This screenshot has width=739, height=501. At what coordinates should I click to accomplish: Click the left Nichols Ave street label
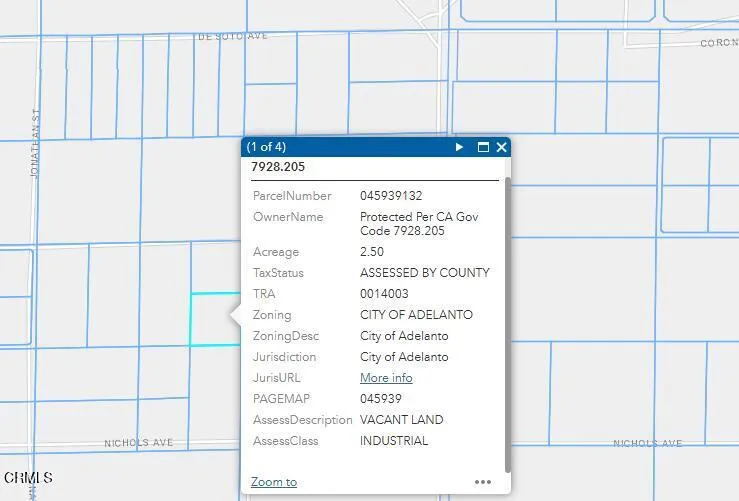click(139, 443)
